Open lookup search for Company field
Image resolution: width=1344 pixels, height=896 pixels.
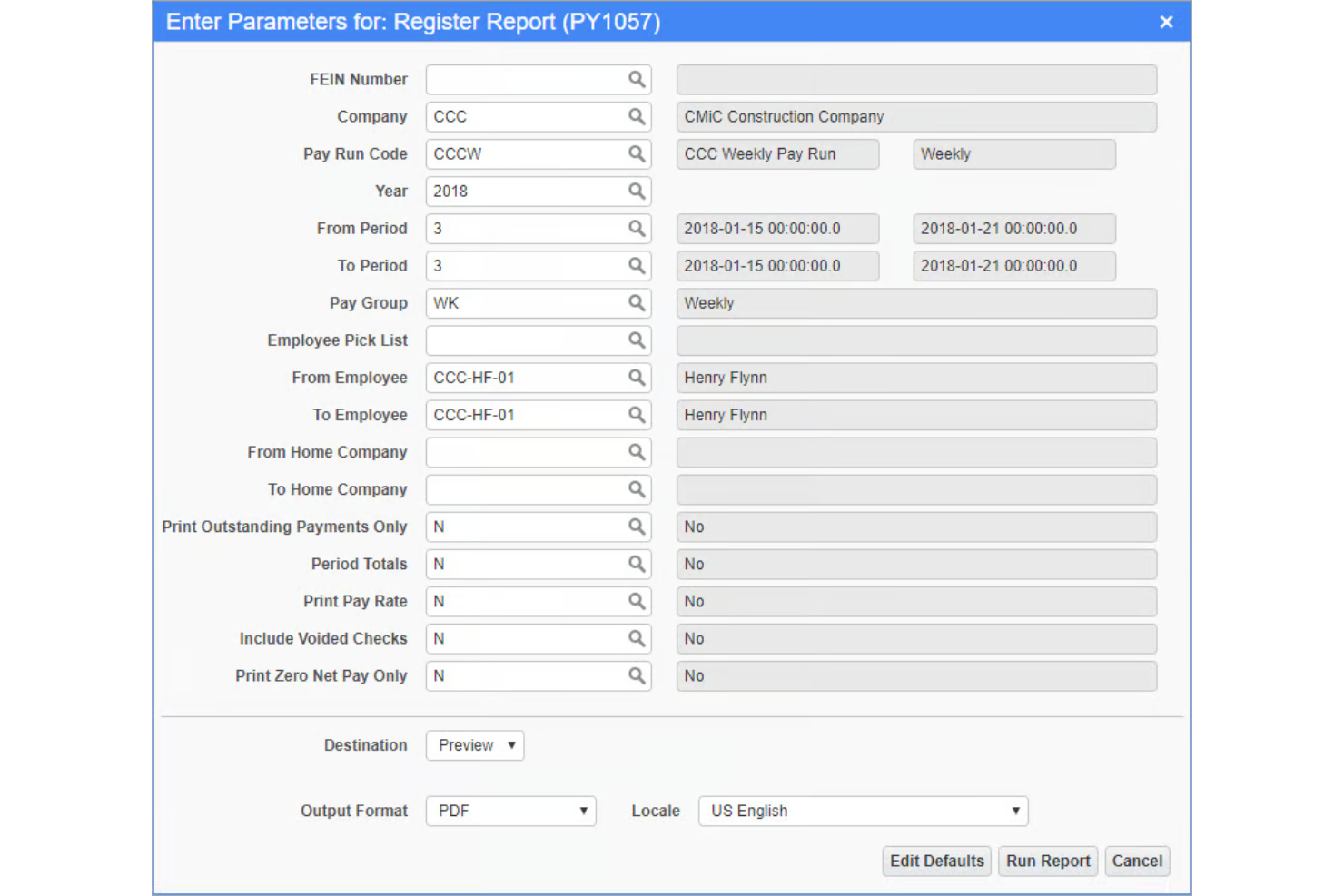pos(637,117)
